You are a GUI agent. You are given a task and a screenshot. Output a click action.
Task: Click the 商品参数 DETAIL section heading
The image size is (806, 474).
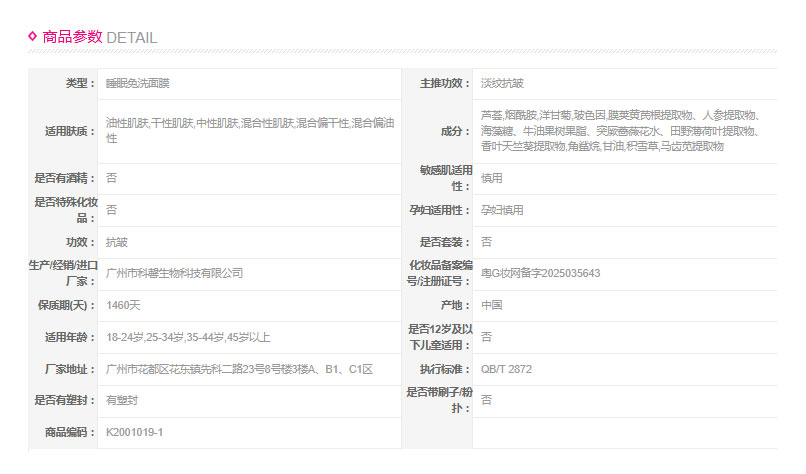(99, 37)
